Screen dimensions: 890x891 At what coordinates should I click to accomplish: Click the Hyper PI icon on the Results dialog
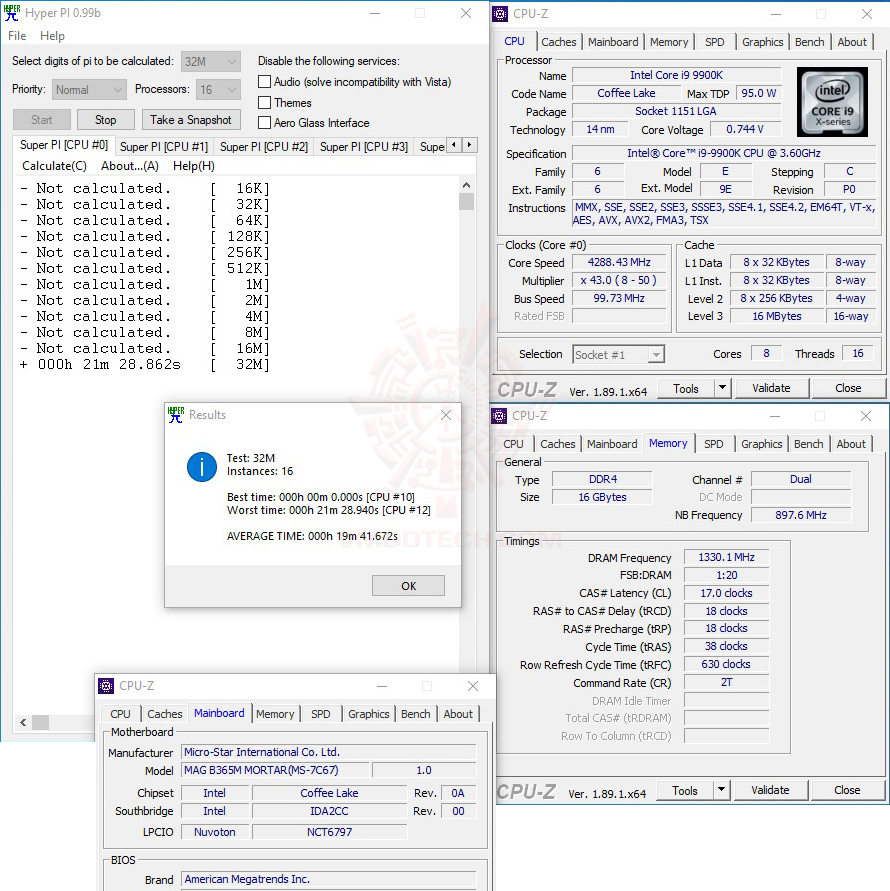pos(175,414)
